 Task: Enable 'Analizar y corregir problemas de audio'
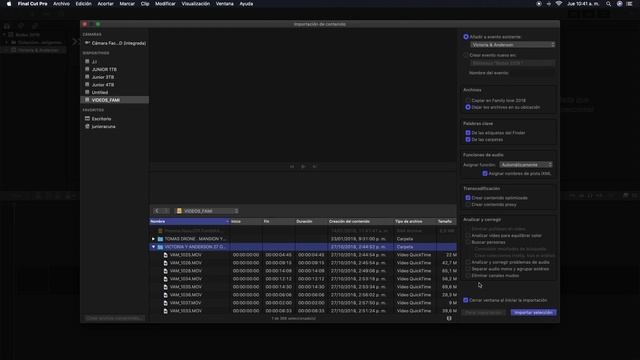[468, 262]
